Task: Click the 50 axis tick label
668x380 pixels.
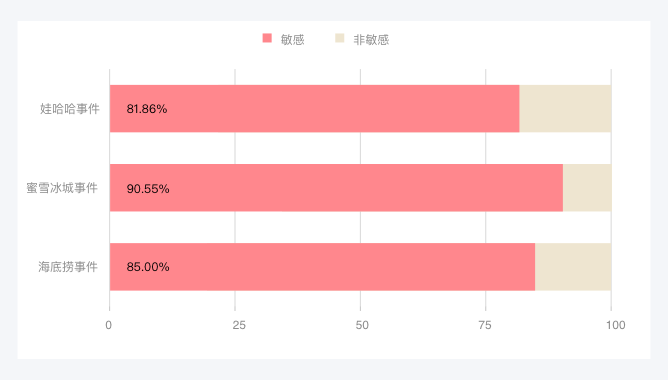Action: coord(362,325)
